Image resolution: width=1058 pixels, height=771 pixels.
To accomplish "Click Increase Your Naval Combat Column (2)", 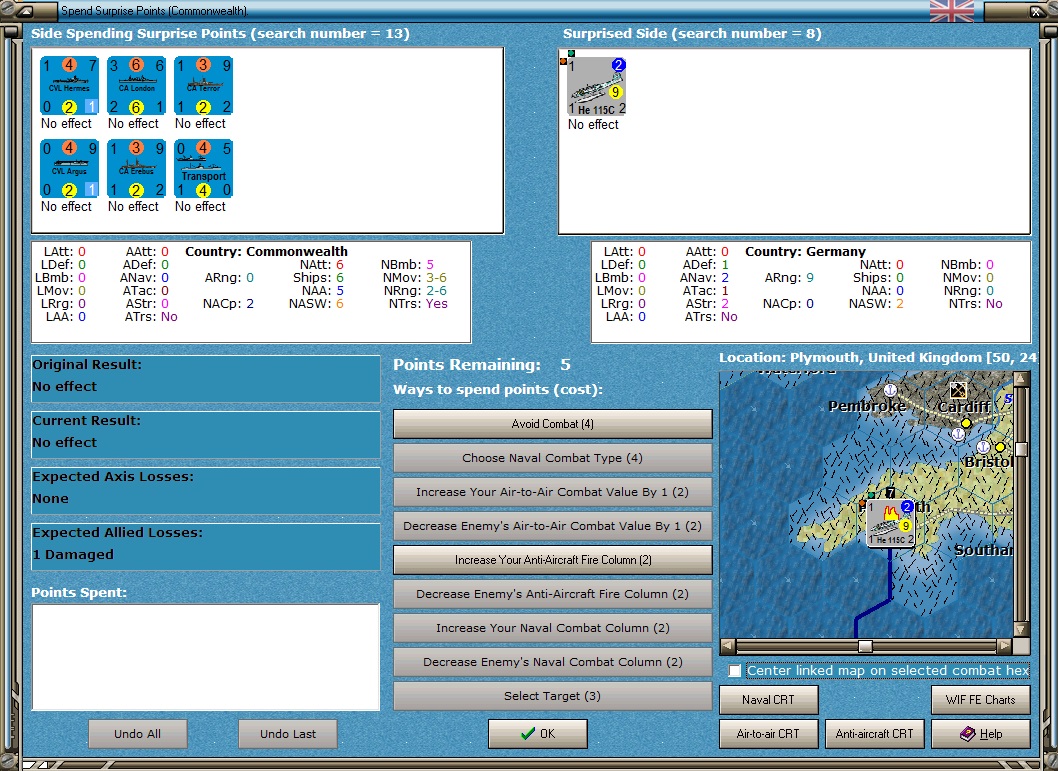I will 553,628.
